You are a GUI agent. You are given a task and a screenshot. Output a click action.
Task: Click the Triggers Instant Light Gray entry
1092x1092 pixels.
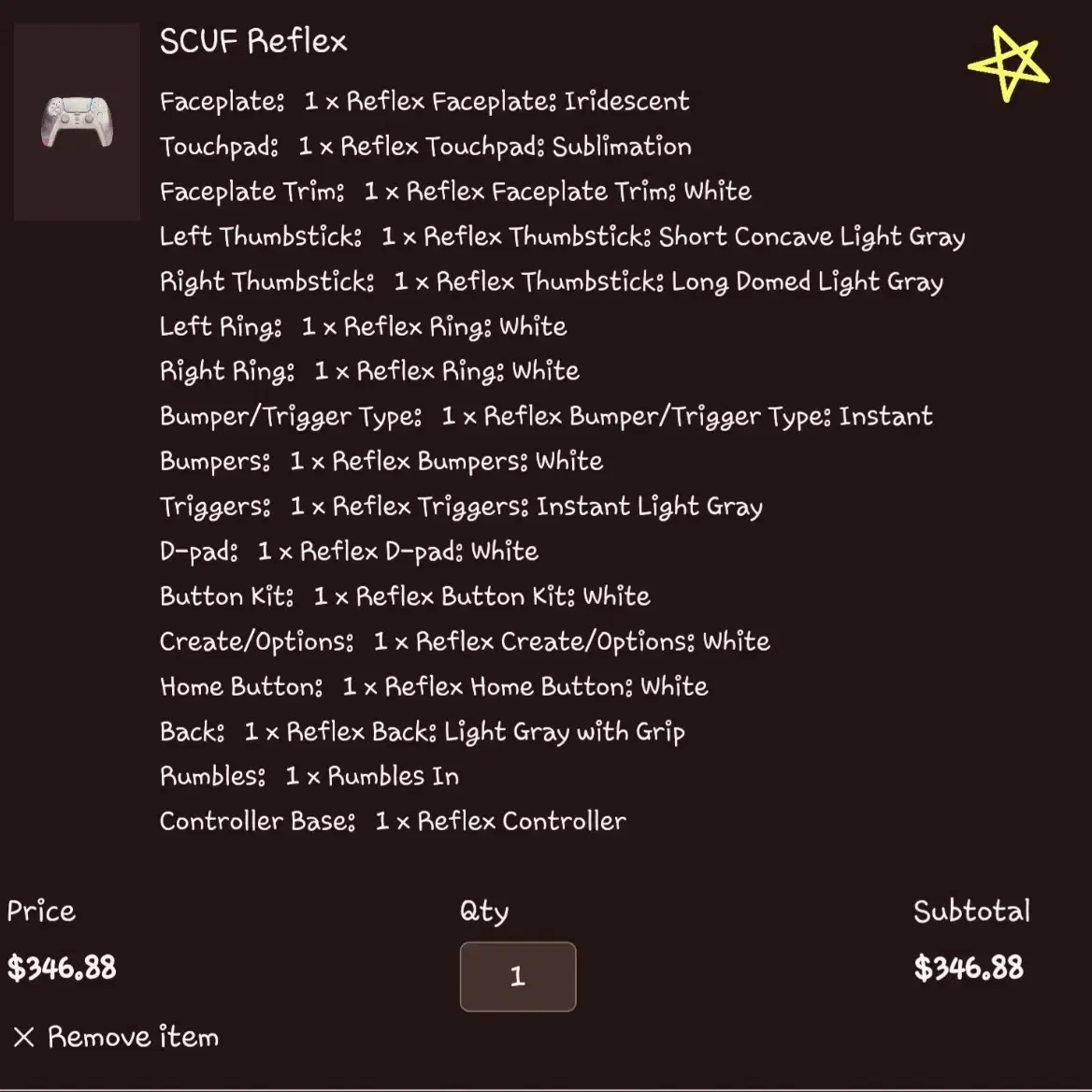pyautogui.click(x=461, y=507)
